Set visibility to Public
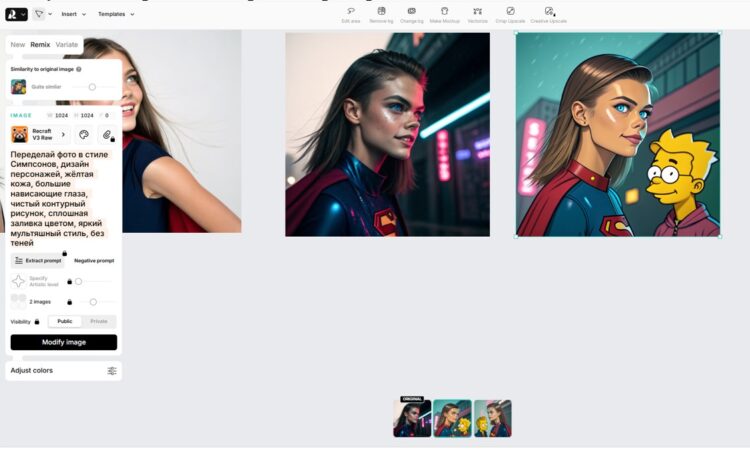 coord(65,321)
